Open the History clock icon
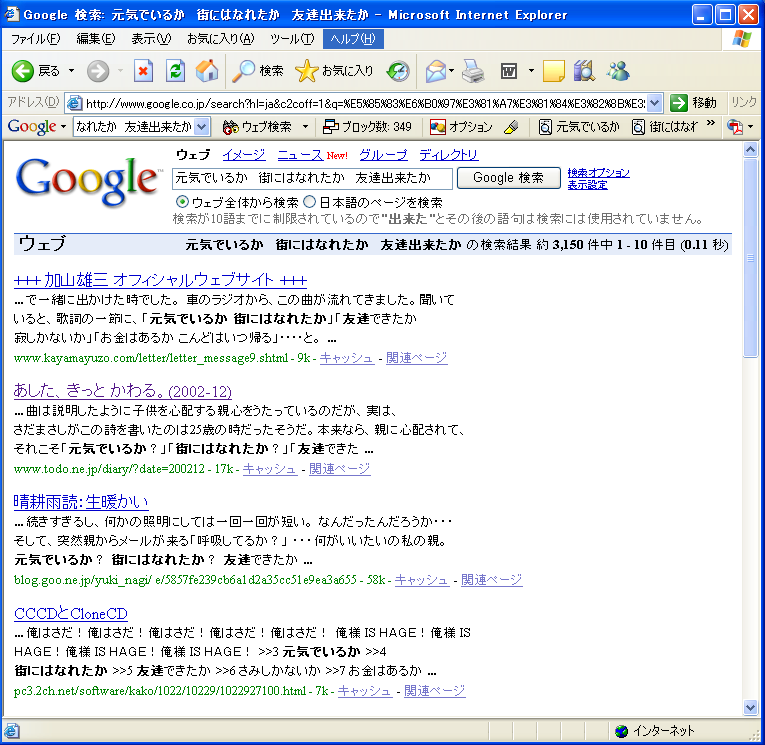 398,71
